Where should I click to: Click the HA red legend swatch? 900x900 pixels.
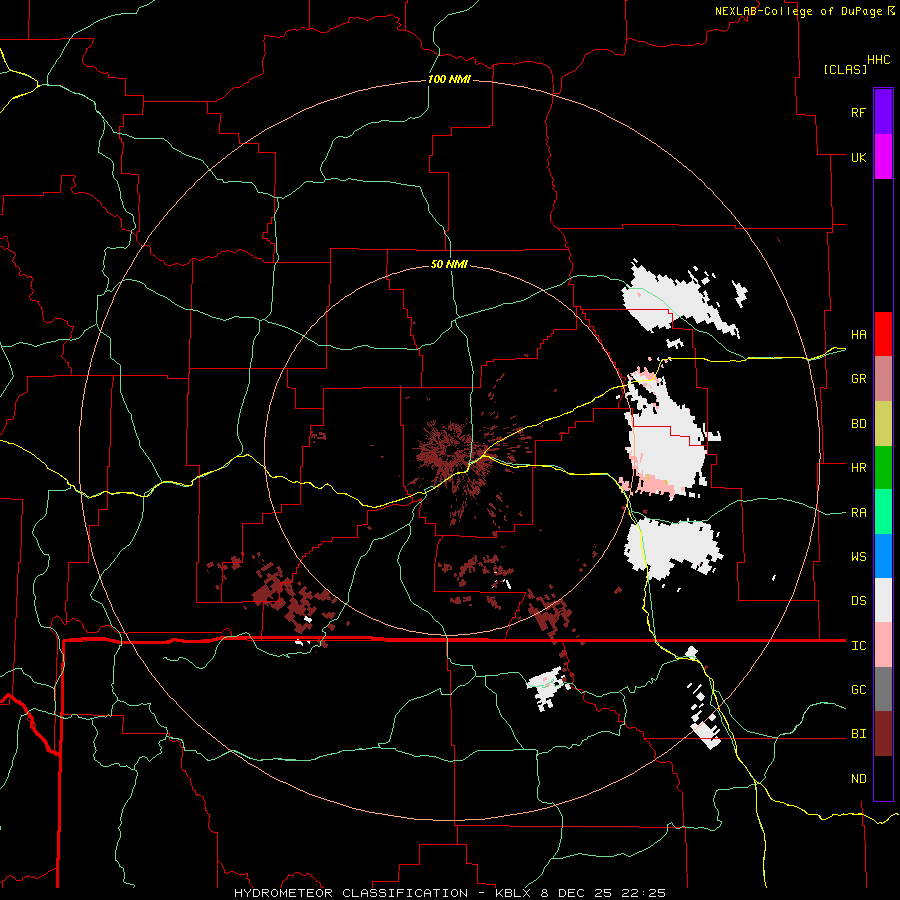(x=883, y=334)
